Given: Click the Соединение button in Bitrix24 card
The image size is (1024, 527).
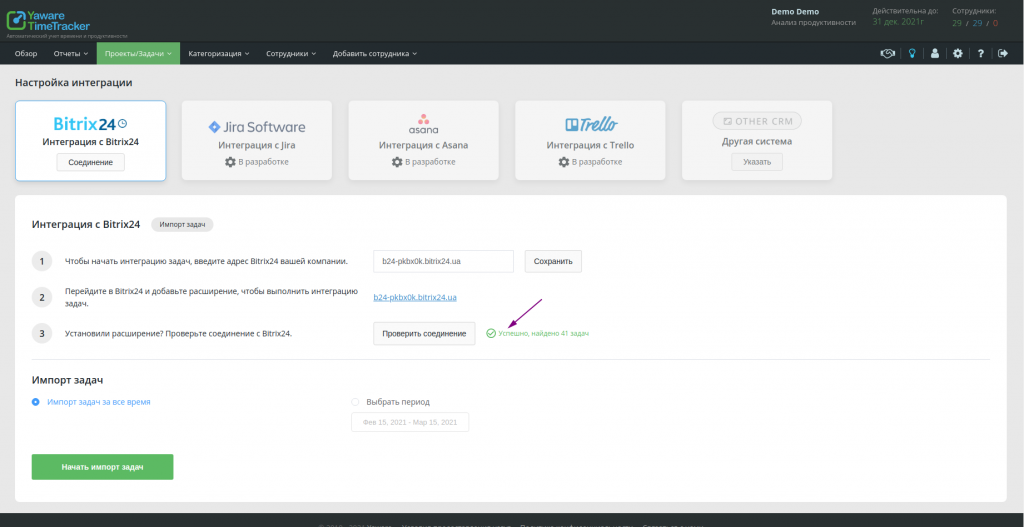Looking at the screenshot, I should (x=91, y=162).
